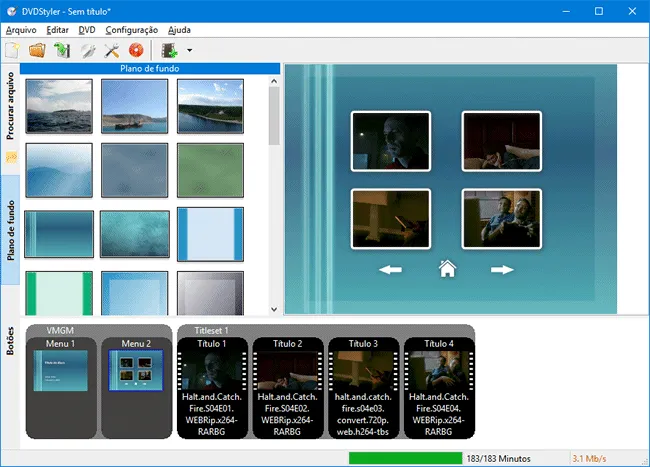Select the turquoise cloudy texture background
The height and width of the screenshot is (467, 650).
135,234
